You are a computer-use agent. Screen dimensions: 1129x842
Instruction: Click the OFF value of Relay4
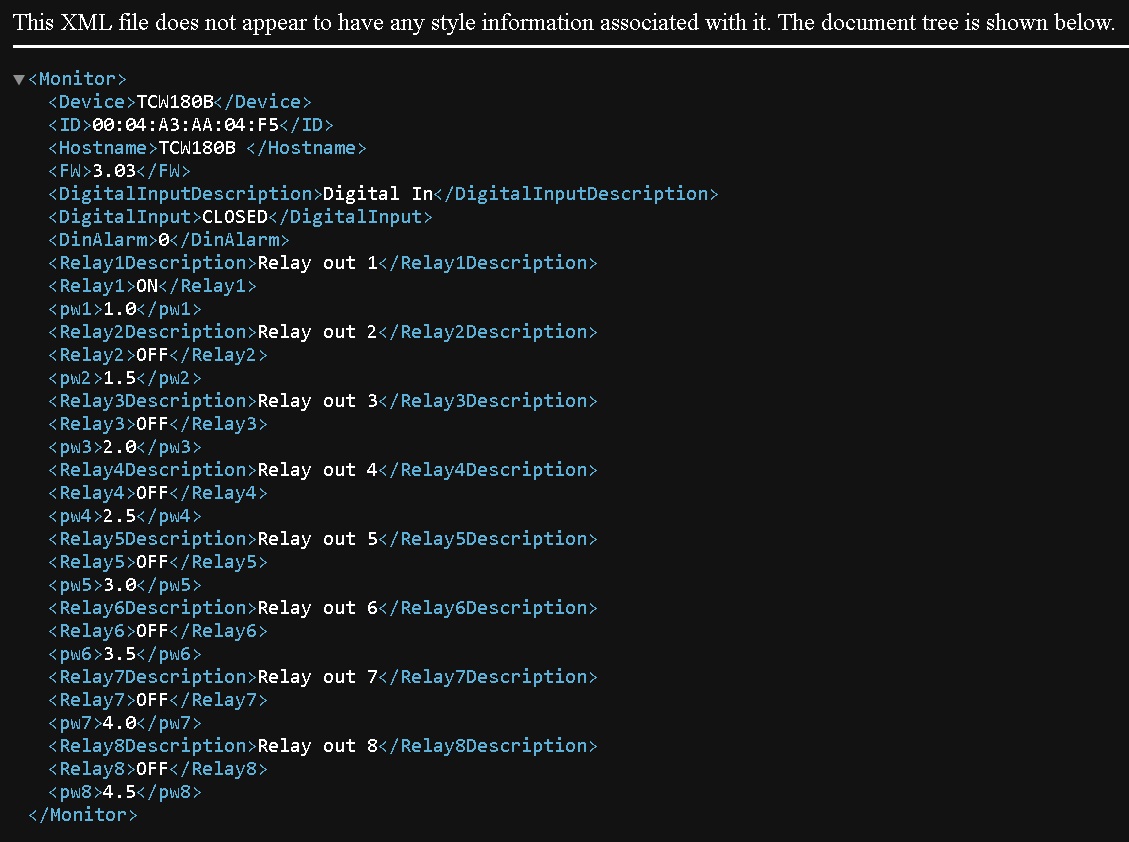click(152, 493)
